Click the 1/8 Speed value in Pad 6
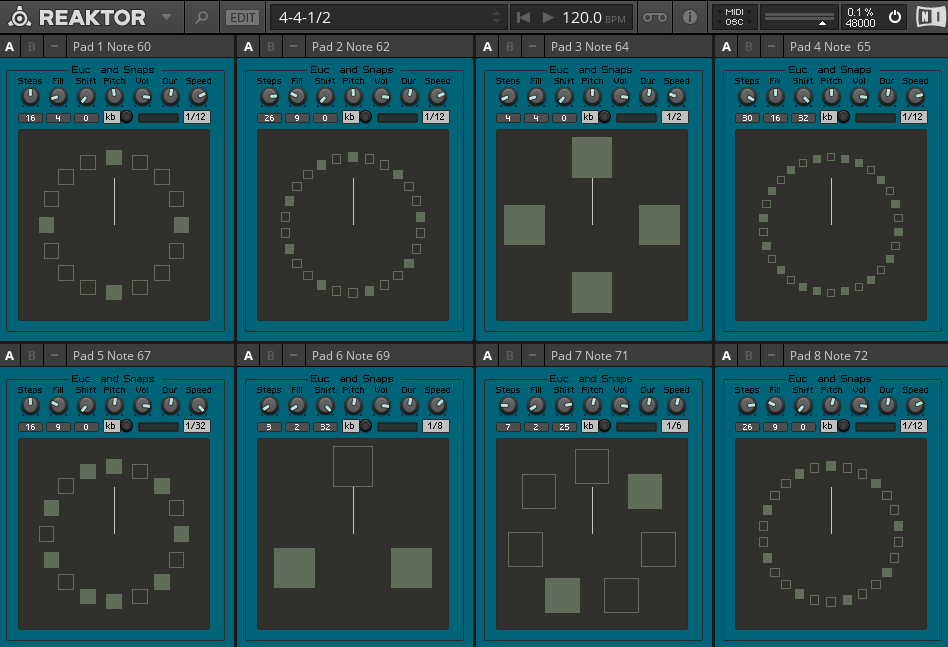 tap(436, 426)
